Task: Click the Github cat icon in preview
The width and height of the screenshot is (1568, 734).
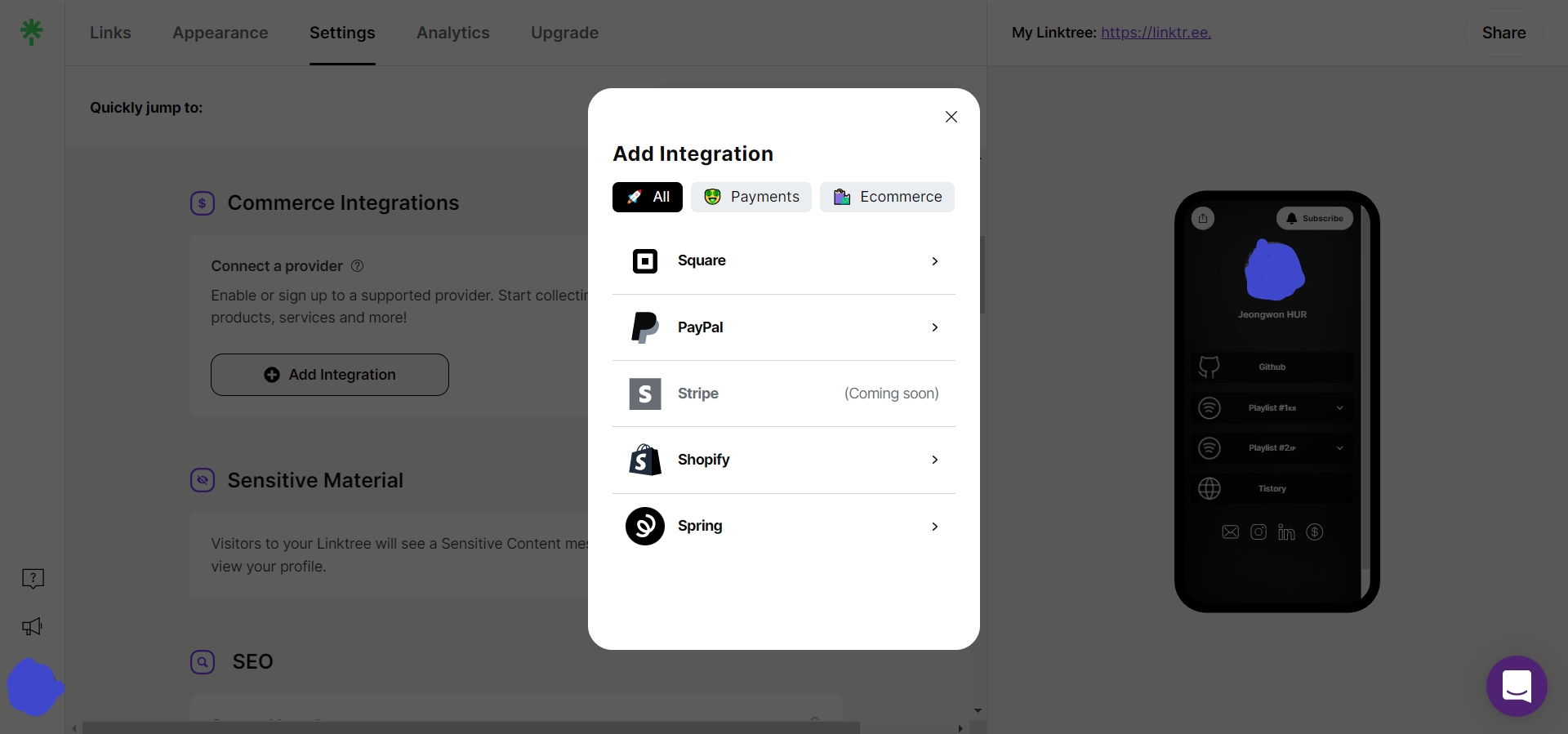Action: (x=1209, y=367)
